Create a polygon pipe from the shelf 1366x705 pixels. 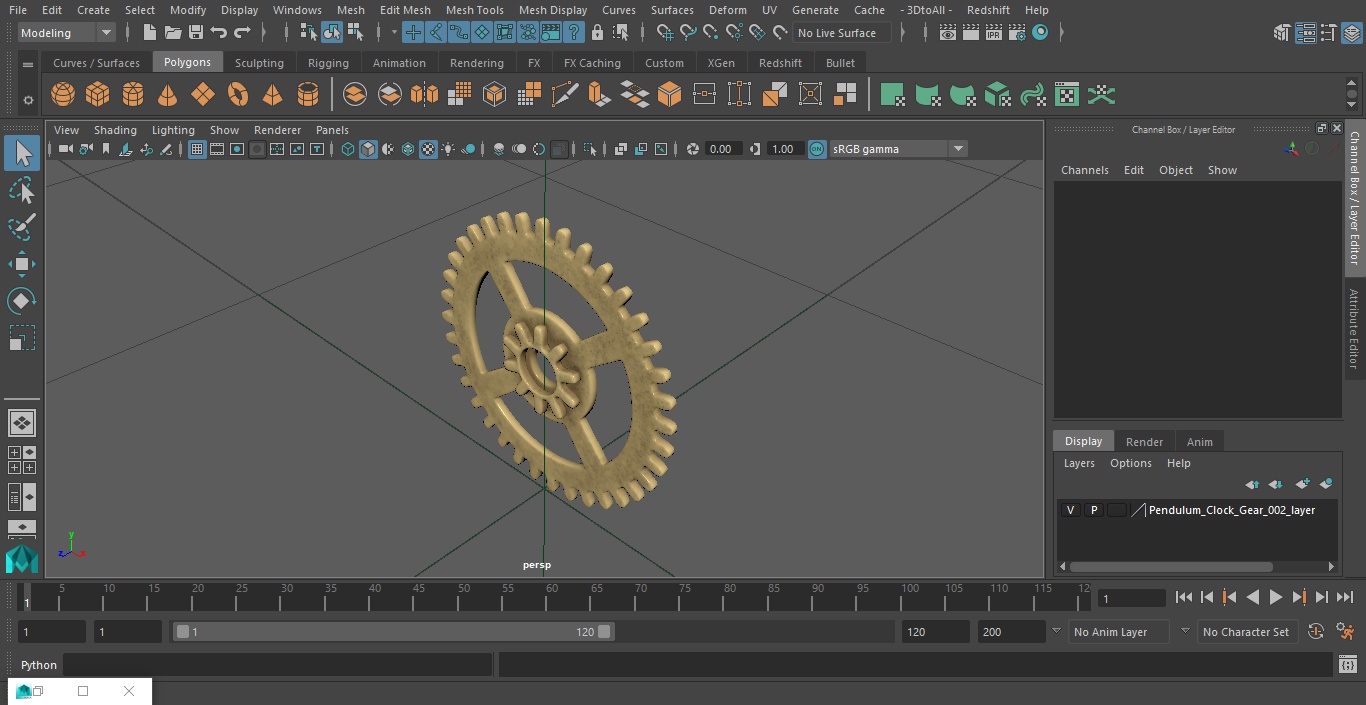(307, 95)
